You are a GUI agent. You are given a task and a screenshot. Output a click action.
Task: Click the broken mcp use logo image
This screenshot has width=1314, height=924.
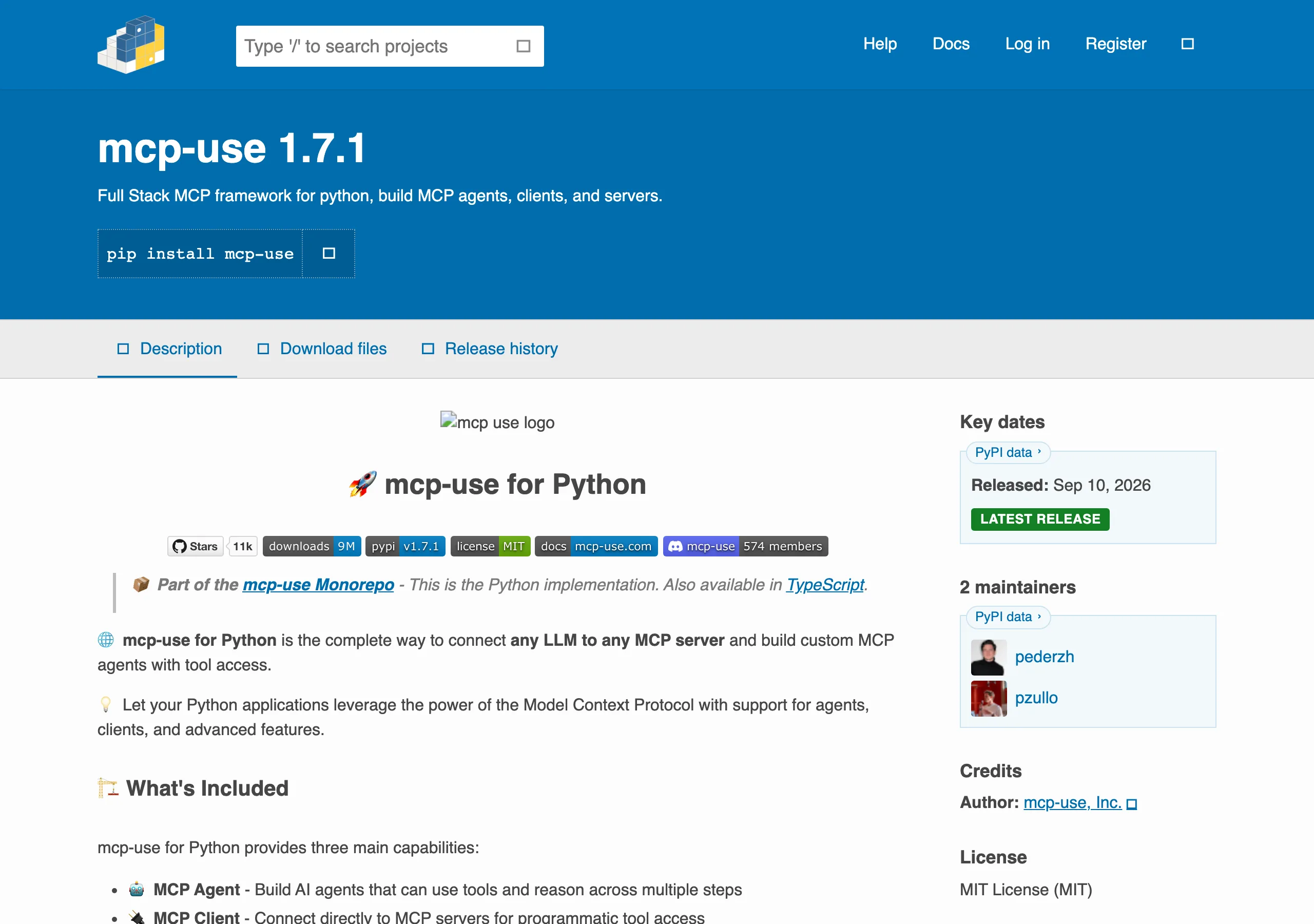tap(497, 422)
